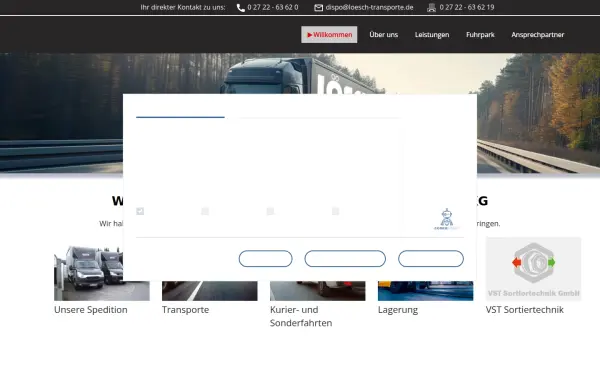Open the Ansprechpartner menu item
This screenshot has height=375, width=600.
pyautogui.click(x=538, y=34)
